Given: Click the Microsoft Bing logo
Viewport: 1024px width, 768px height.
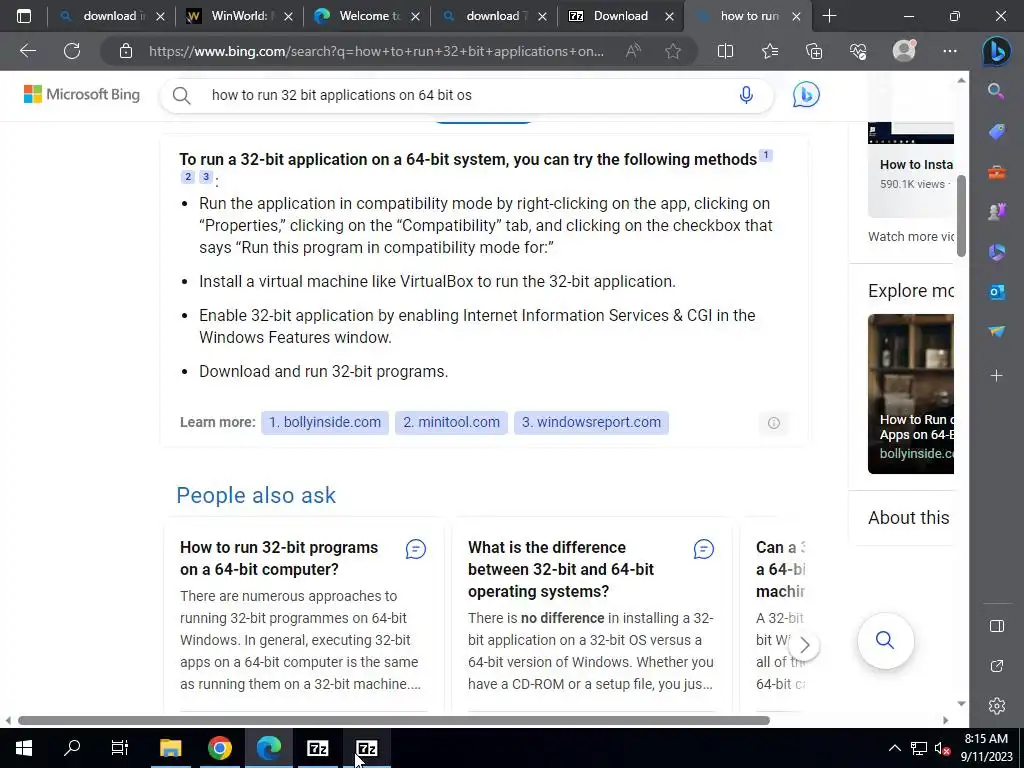Looking at the screenshot, I should (82, 95).
